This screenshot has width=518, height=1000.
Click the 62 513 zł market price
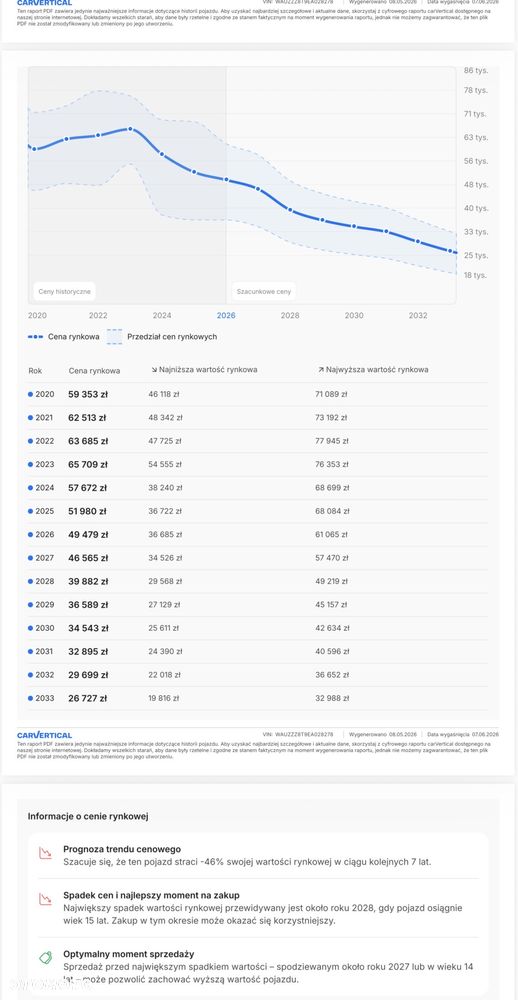tap(87, 418)
